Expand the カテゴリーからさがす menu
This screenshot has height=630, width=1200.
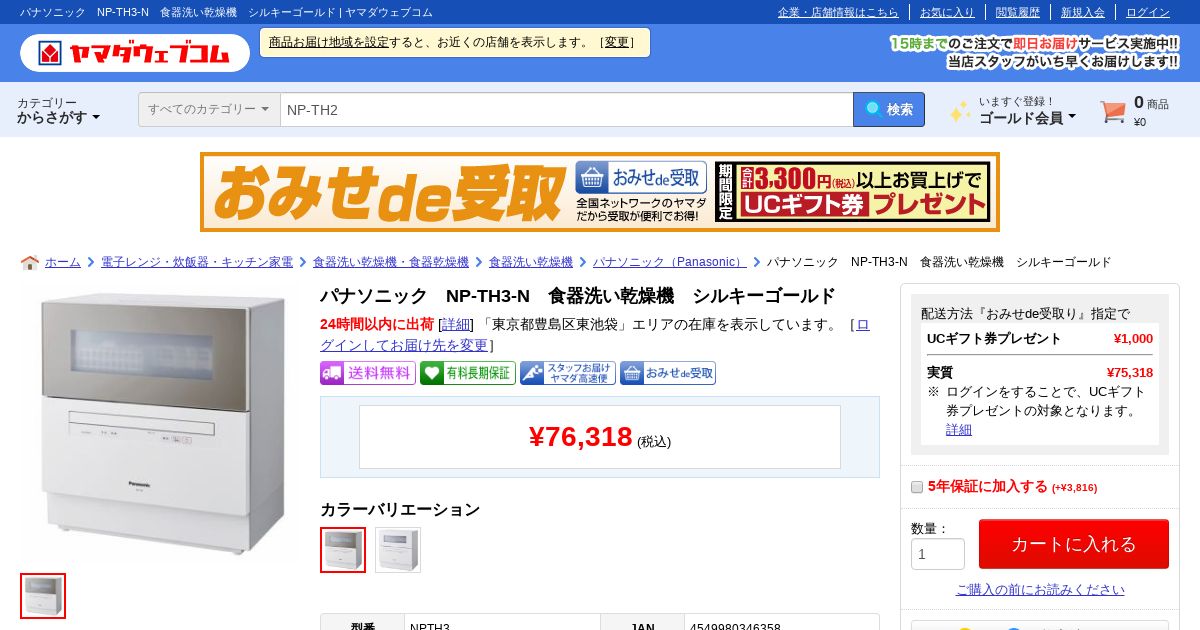pyautogui.click(x=59, y=110)
